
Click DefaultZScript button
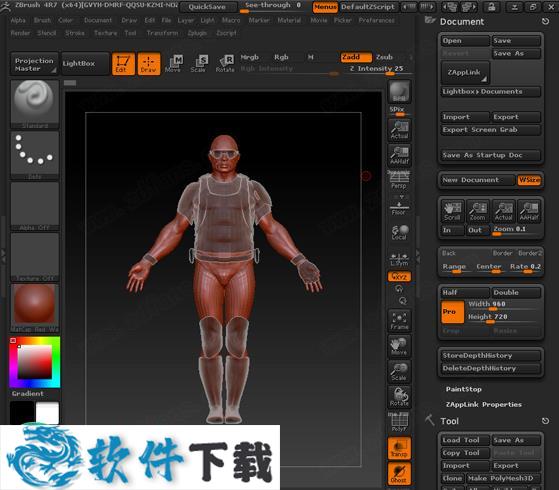(368, 7)
